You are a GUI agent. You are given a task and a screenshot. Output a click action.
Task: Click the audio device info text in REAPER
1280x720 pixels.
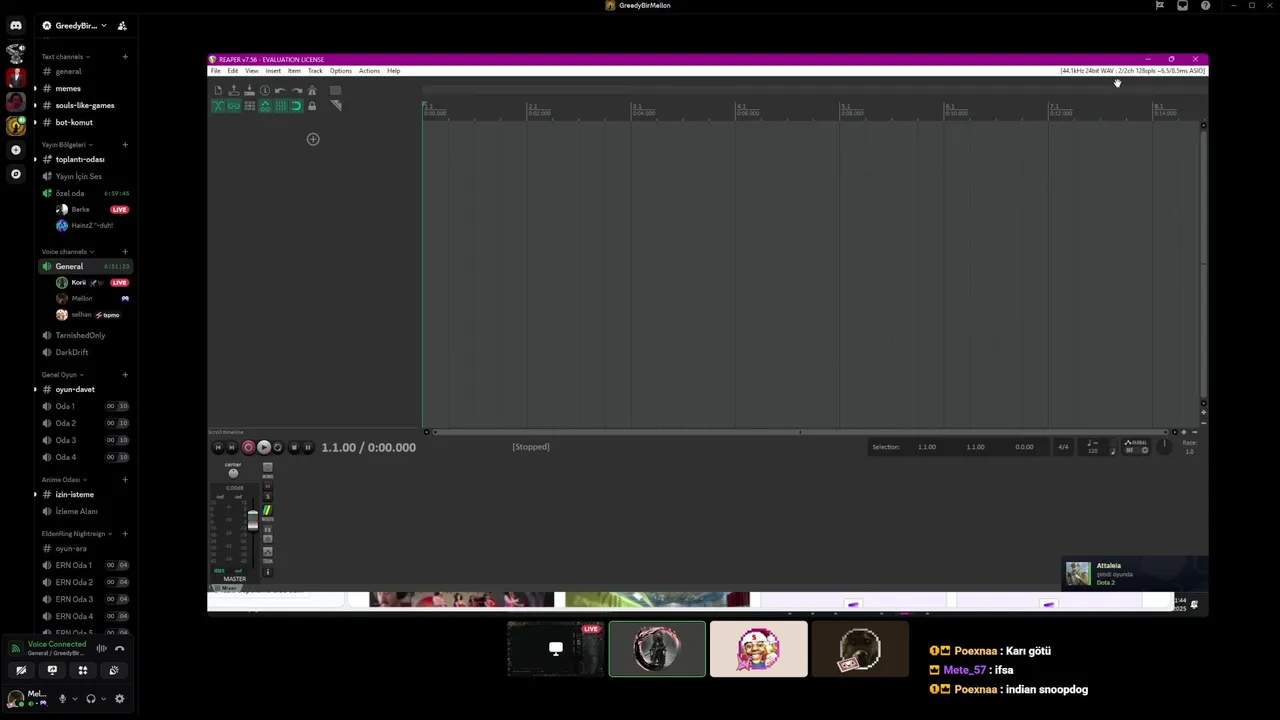click(x=1133, y=71)
